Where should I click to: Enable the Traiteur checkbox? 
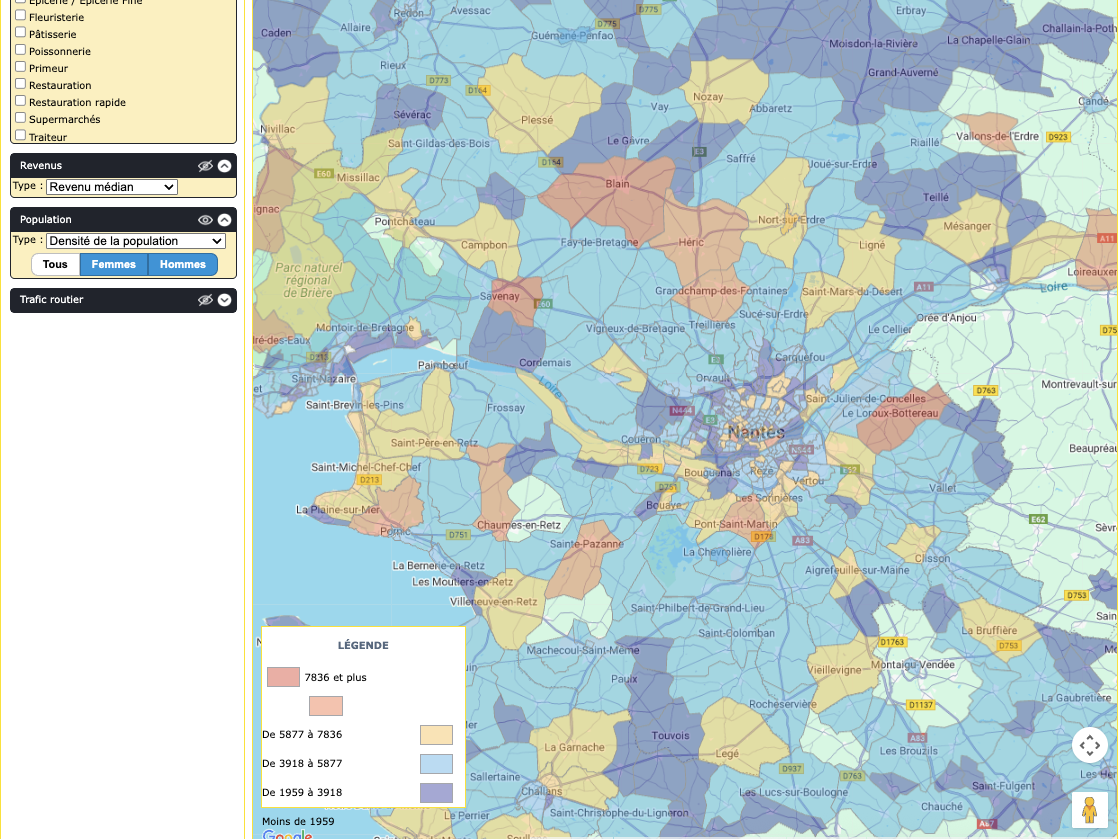pyautogui.click(x=21, y=136)
